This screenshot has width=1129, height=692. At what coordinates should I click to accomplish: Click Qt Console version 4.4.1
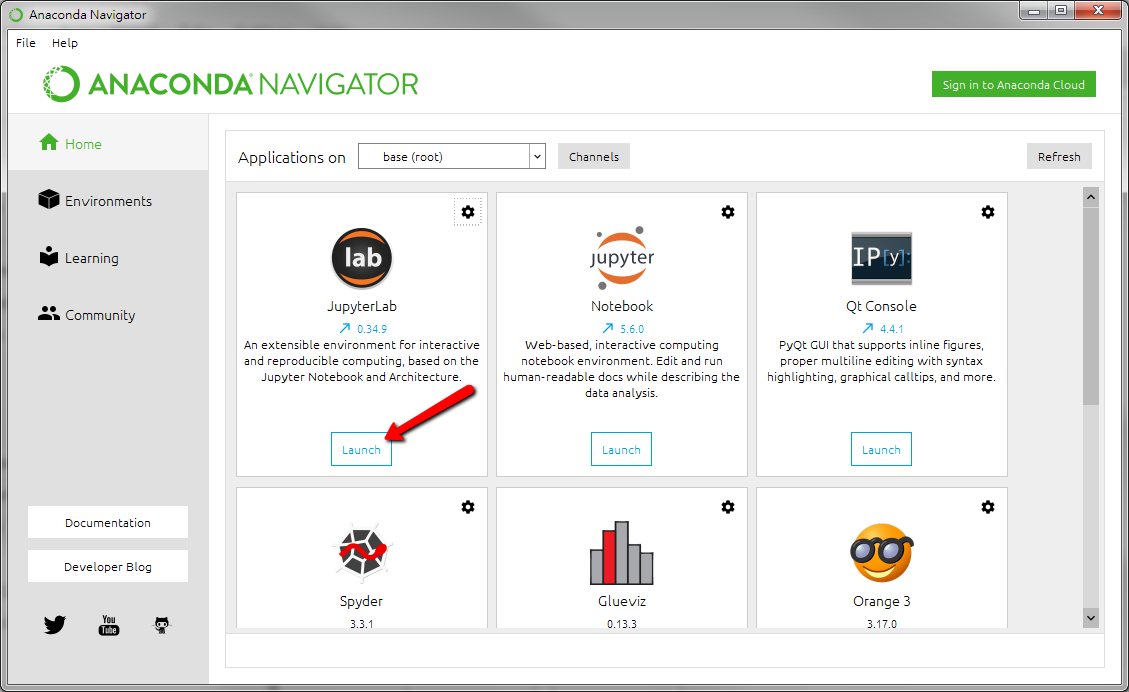(891, 329)
